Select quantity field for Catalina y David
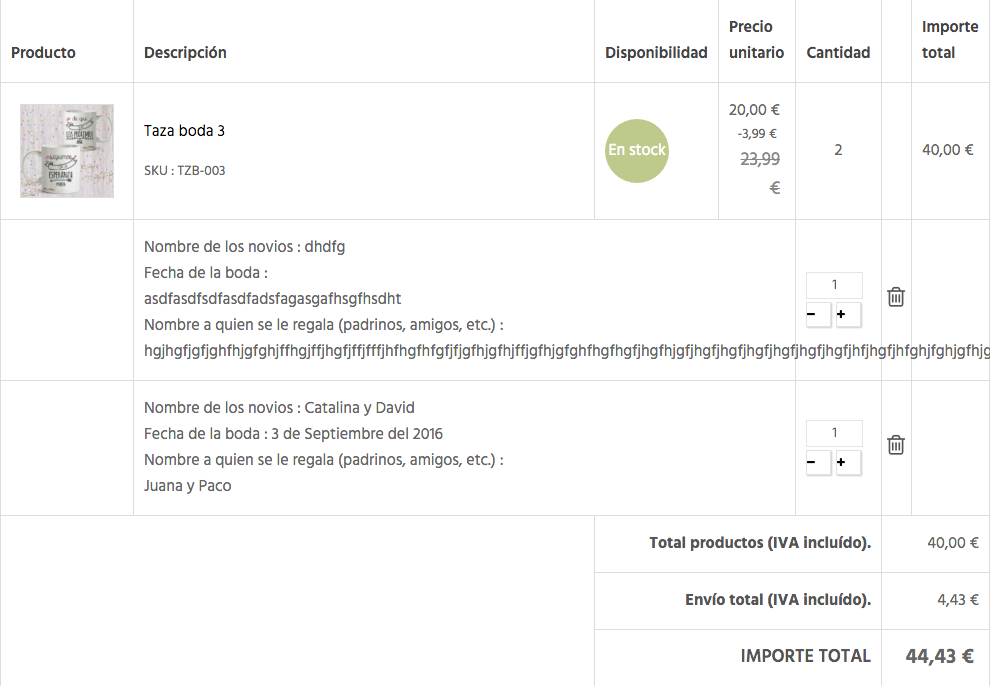 834,433
